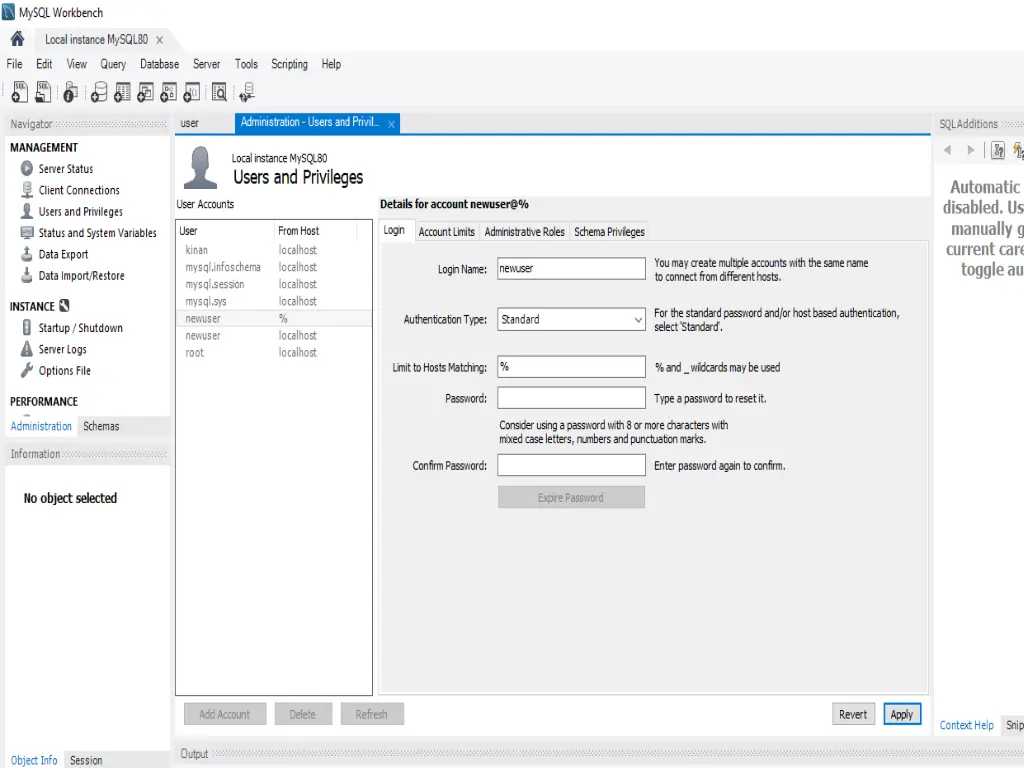1024x768 pixels.
Task: Create a new SQL tab icon
Action: point(20,92)
